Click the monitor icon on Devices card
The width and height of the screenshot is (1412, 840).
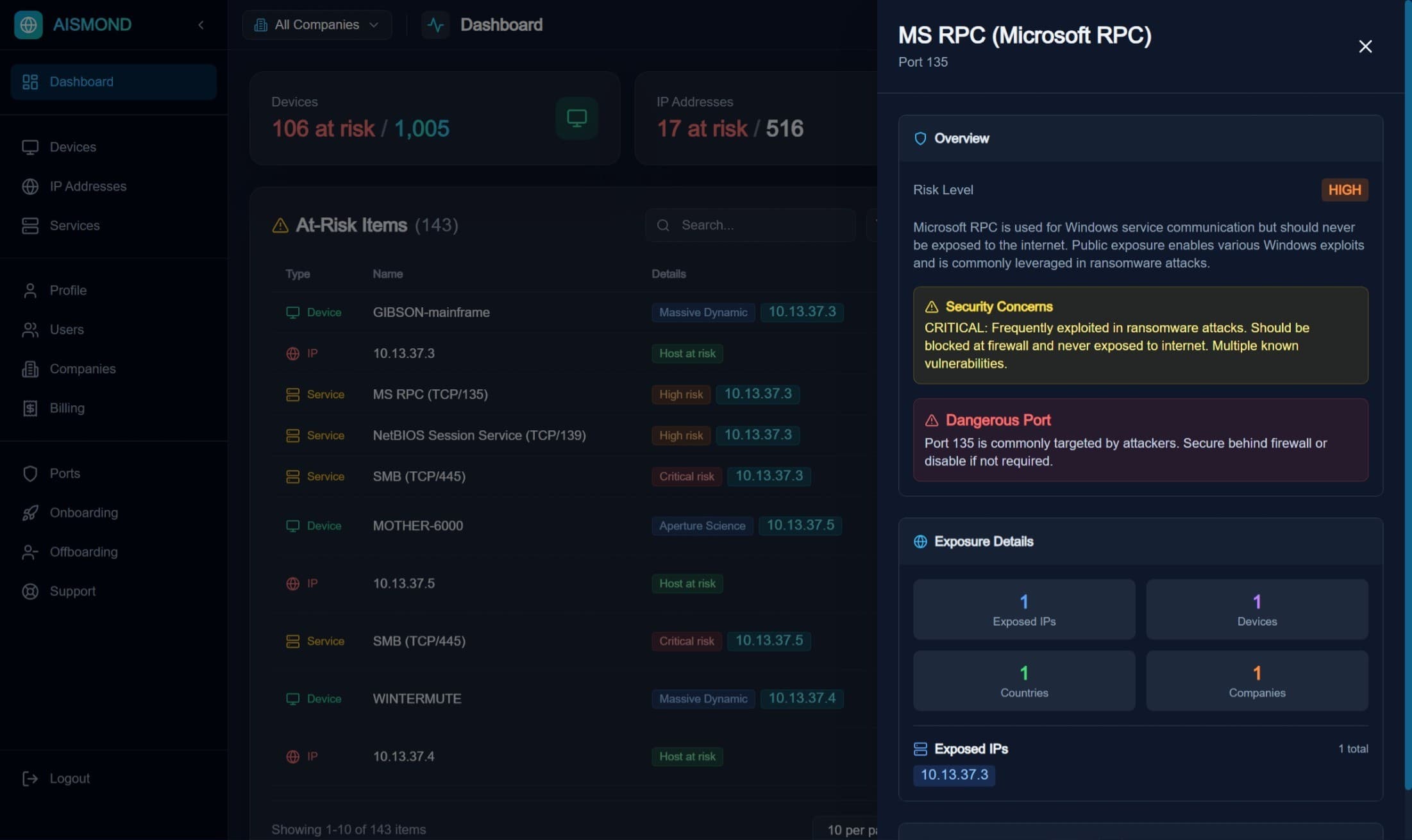pos(576,118)
